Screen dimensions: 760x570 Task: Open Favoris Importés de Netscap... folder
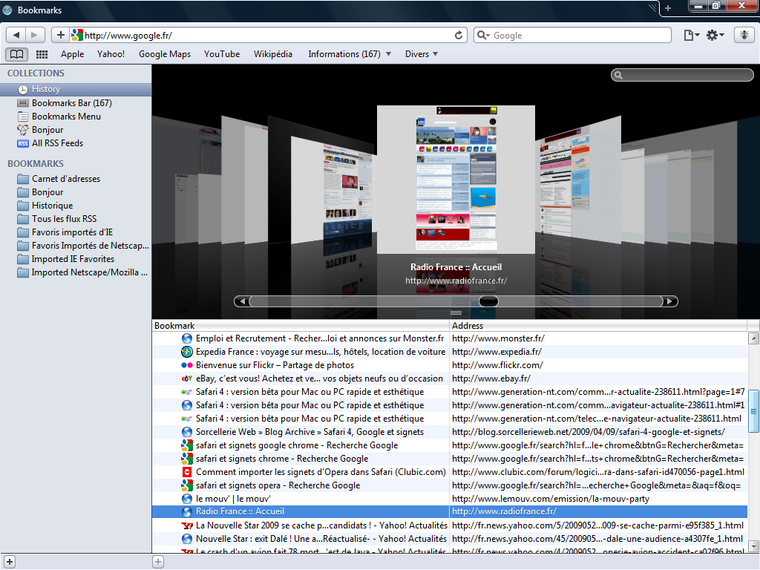pyautogui.click(x=76, y=246)
